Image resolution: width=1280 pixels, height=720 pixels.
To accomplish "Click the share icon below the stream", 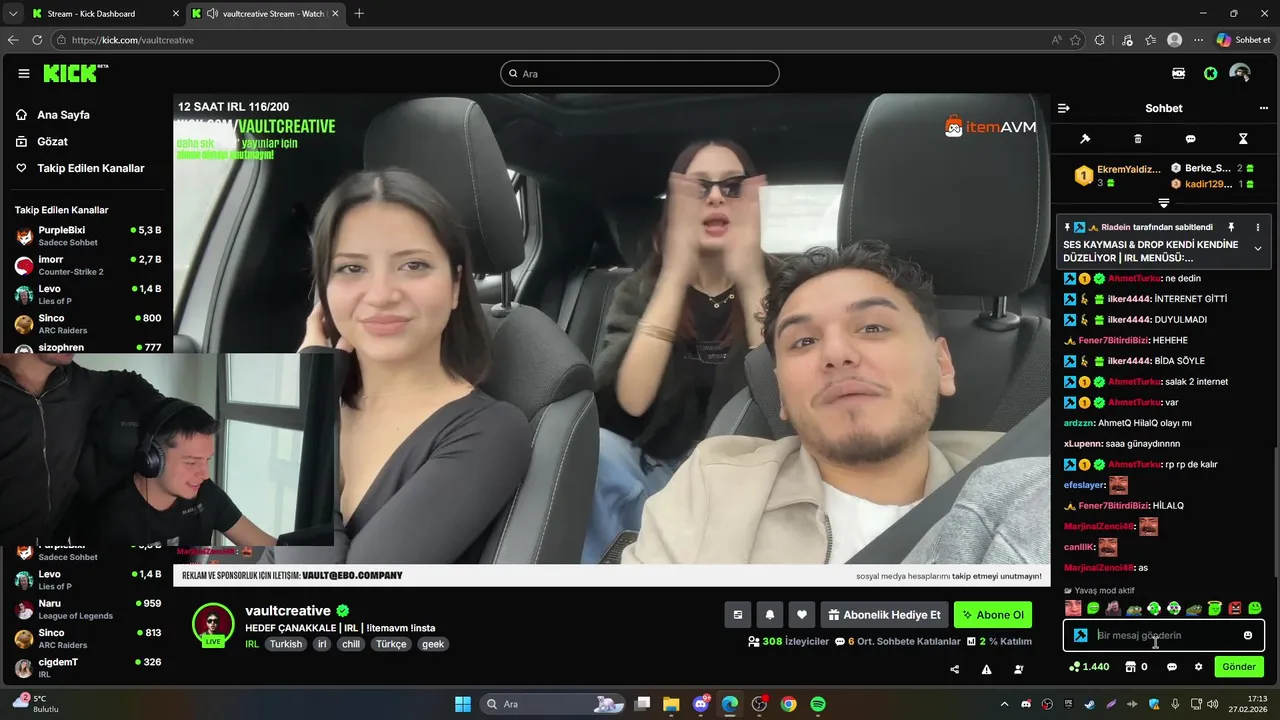I will point(954,670).
